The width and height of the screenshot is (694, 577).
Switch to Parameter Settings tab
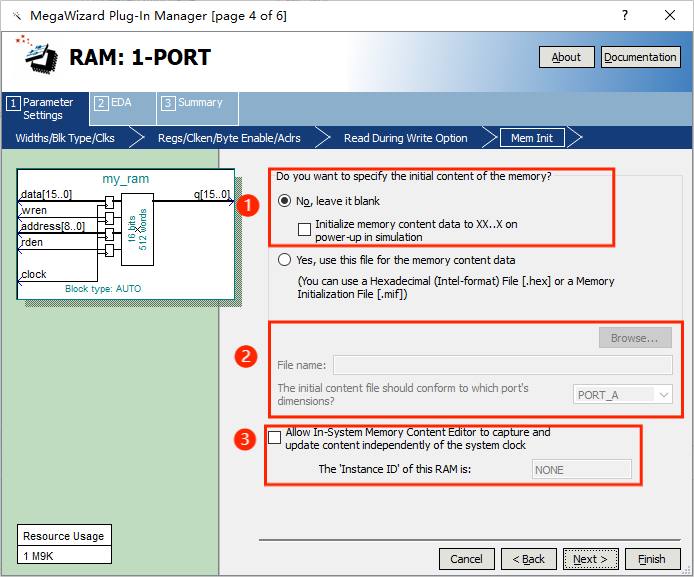tap(45, 109)
